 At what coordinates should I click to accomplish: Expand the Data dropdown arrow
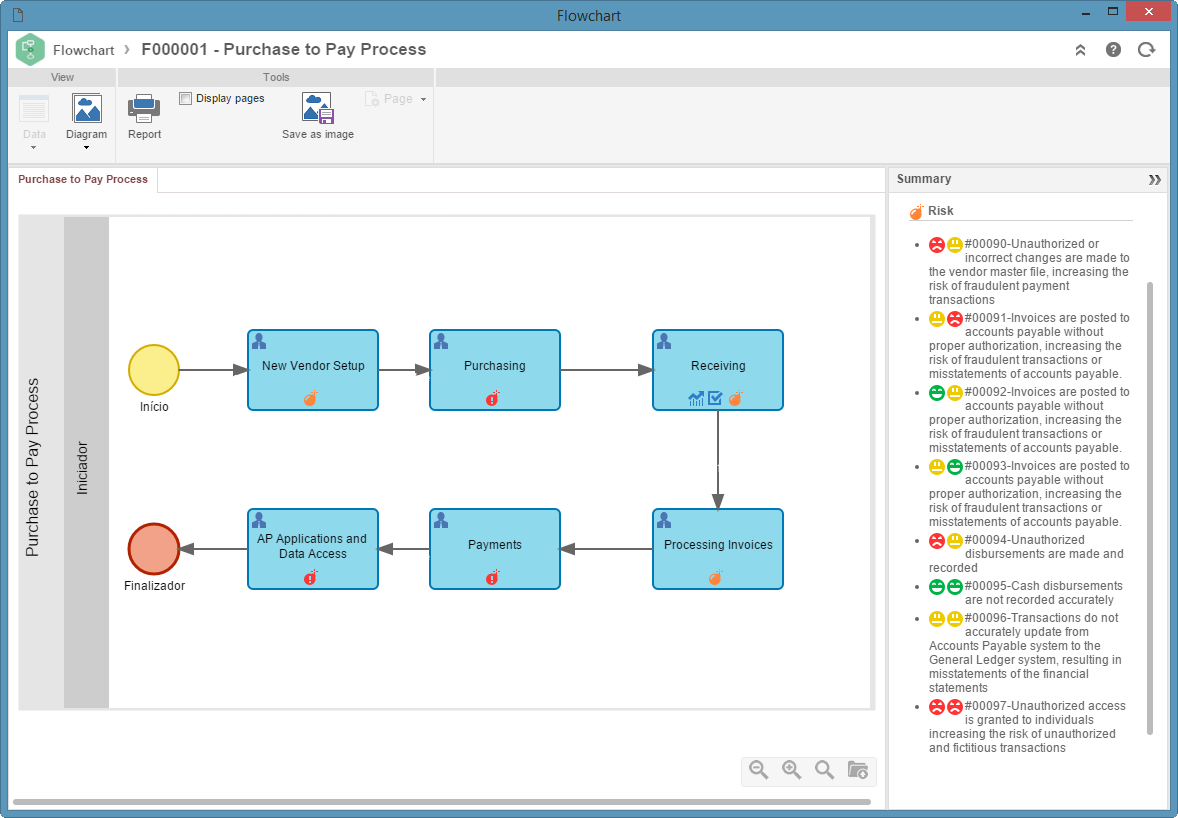pos(34,147)
